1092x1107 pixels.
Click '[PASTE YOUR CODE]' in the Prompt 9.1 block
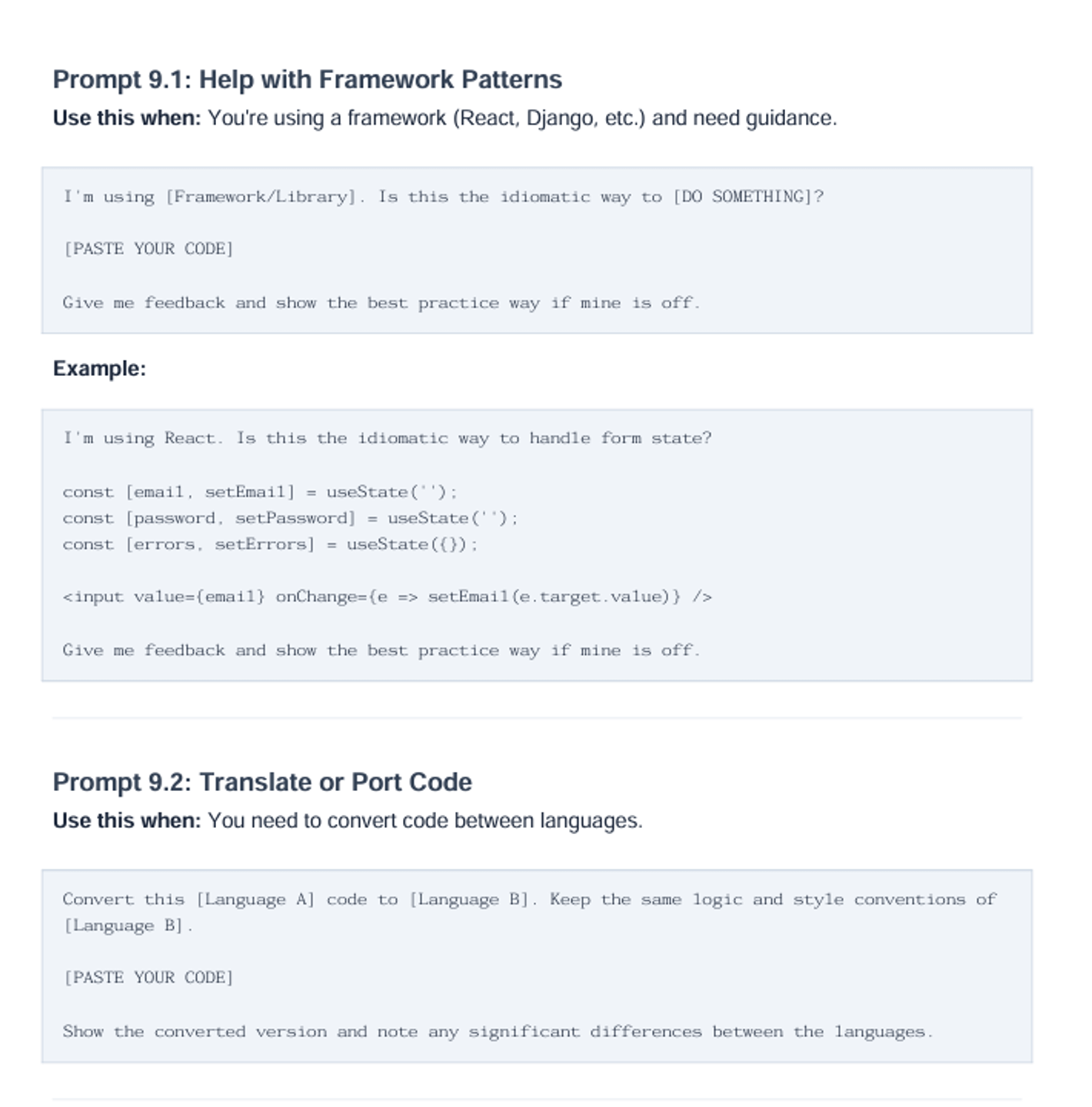148,249
